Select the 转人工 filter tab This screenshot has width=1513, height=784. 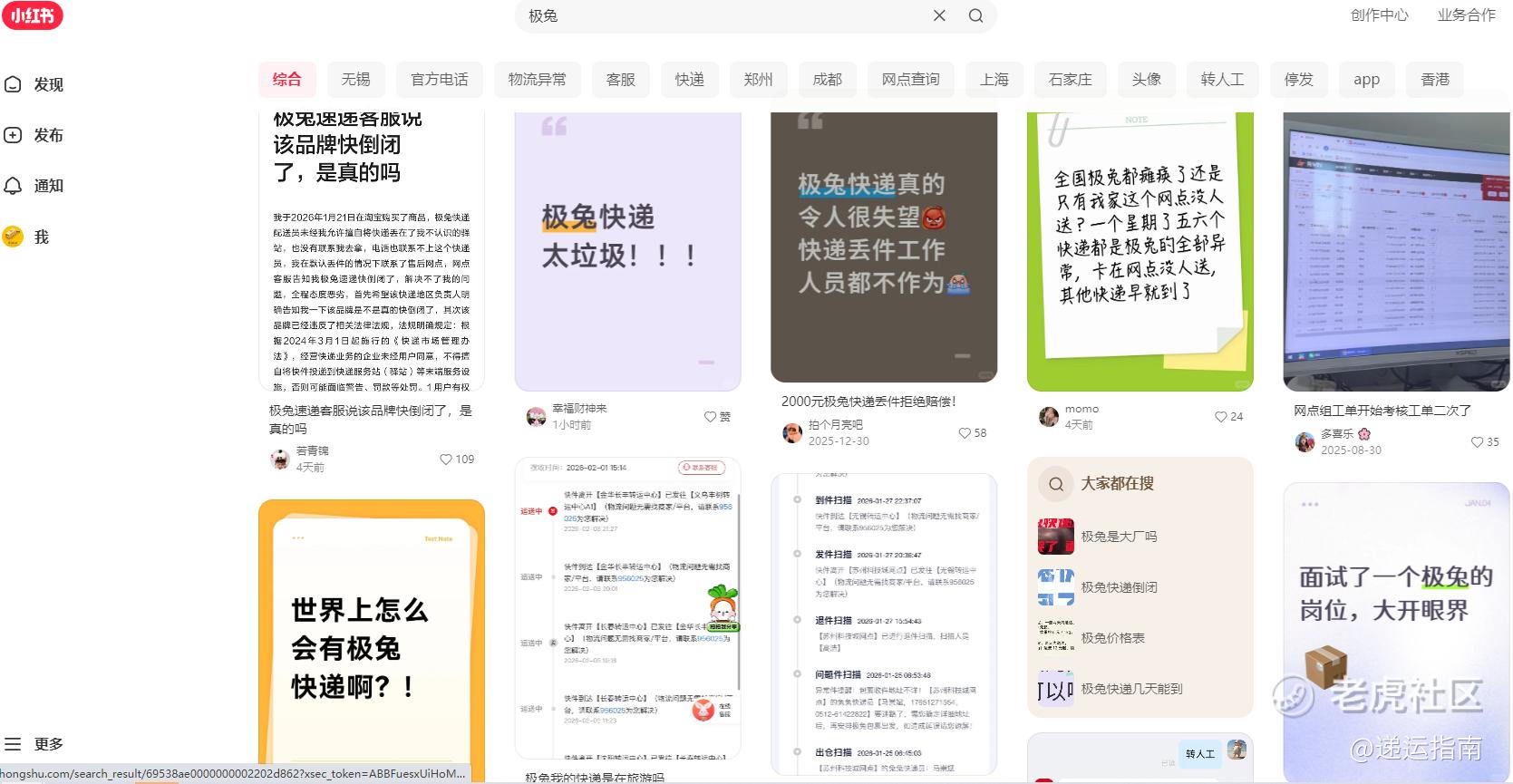click(1223, 80)
